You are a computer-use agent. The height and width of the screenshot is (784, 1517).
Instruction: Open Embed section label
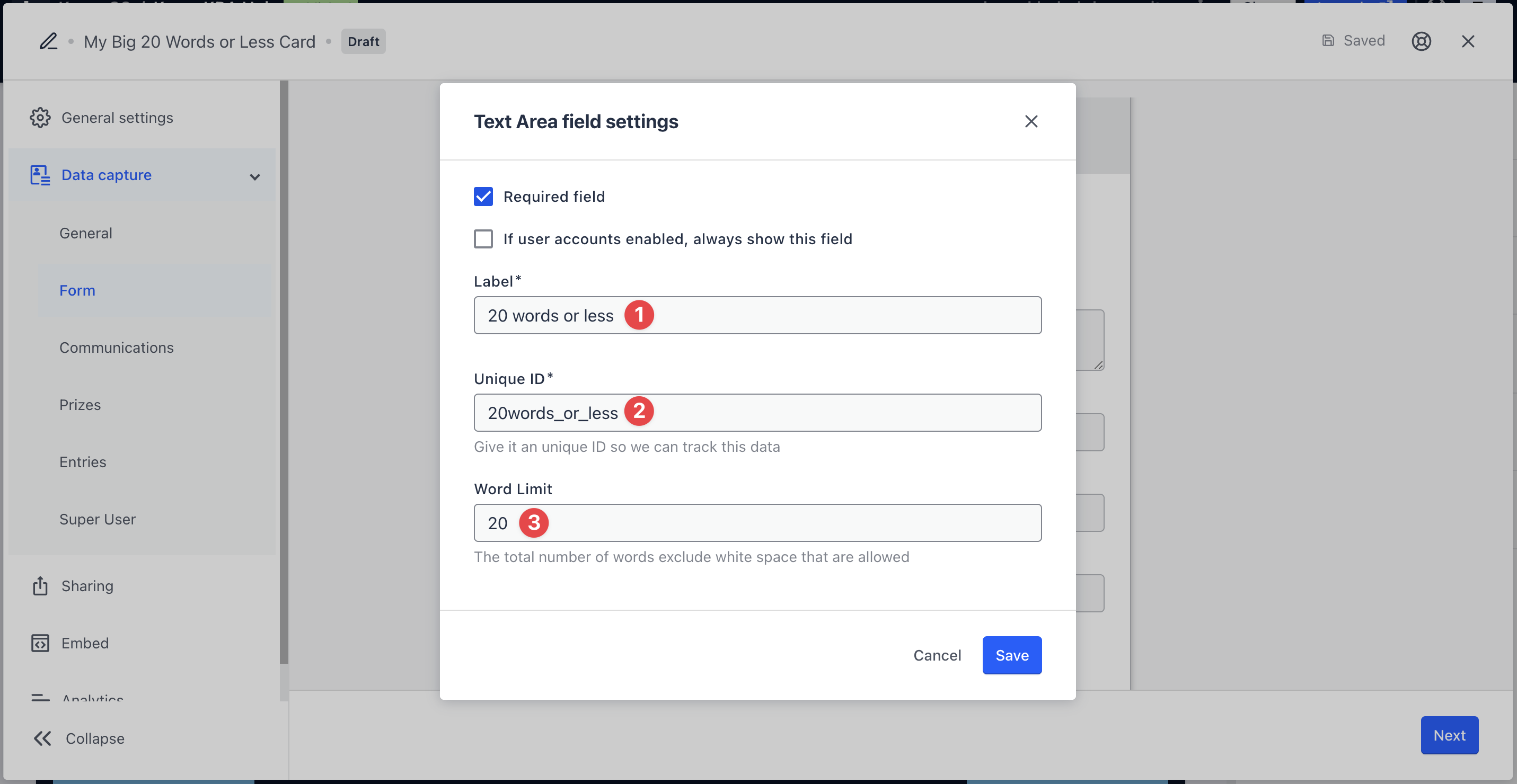[85, 643]
